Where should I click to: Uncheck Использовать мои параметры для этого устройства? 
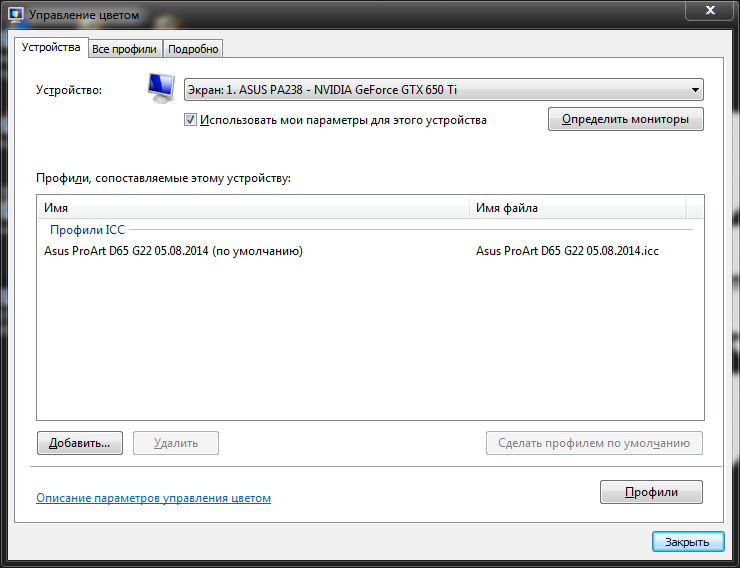(190, 120)
